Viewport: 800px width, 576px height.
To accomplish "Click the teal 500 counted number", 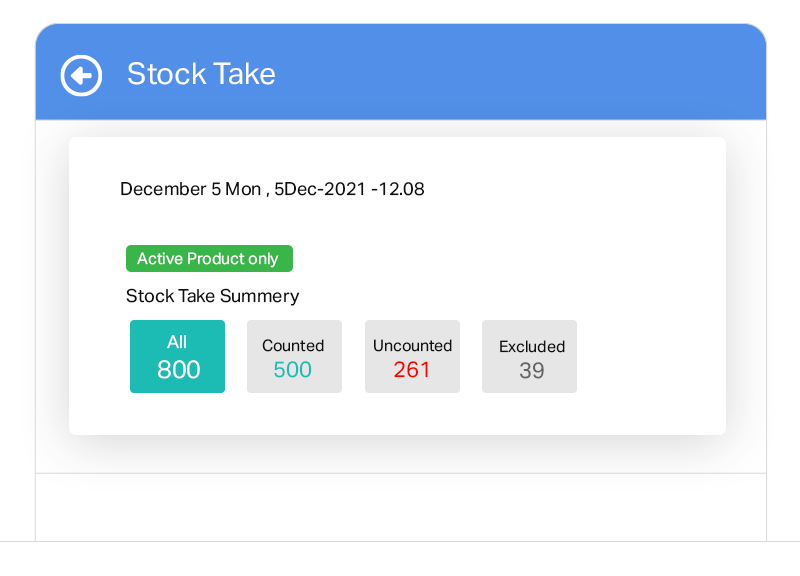I will [293, 370].
